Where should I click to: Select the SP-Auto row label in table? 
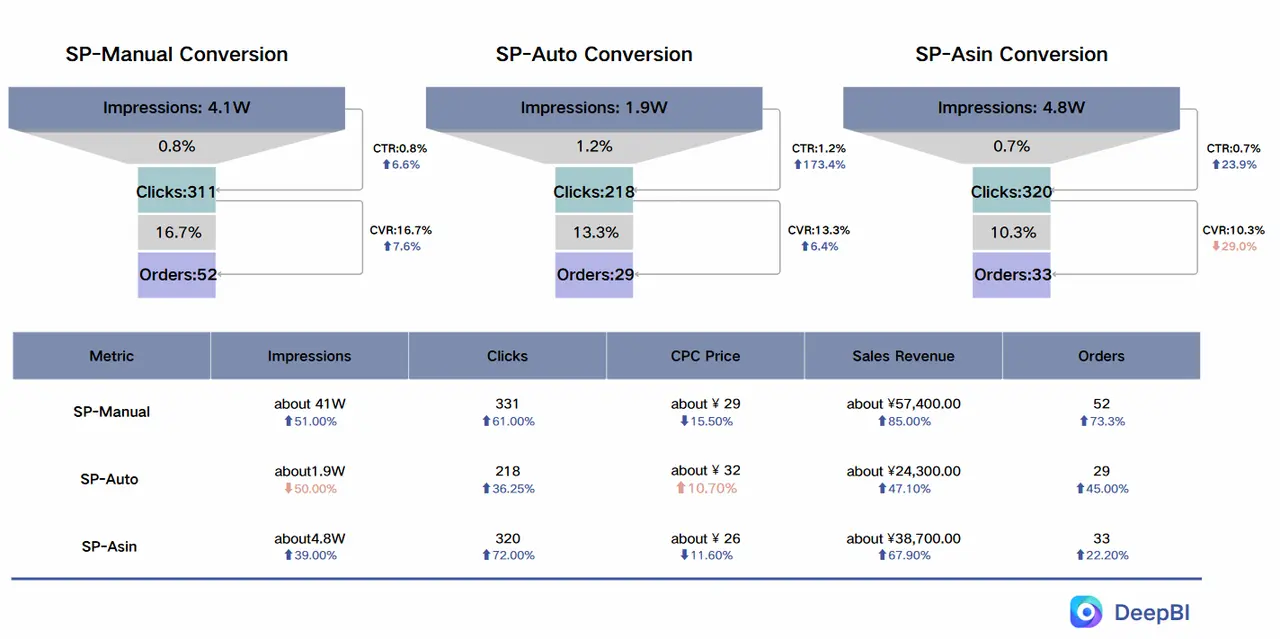(110, 479)
